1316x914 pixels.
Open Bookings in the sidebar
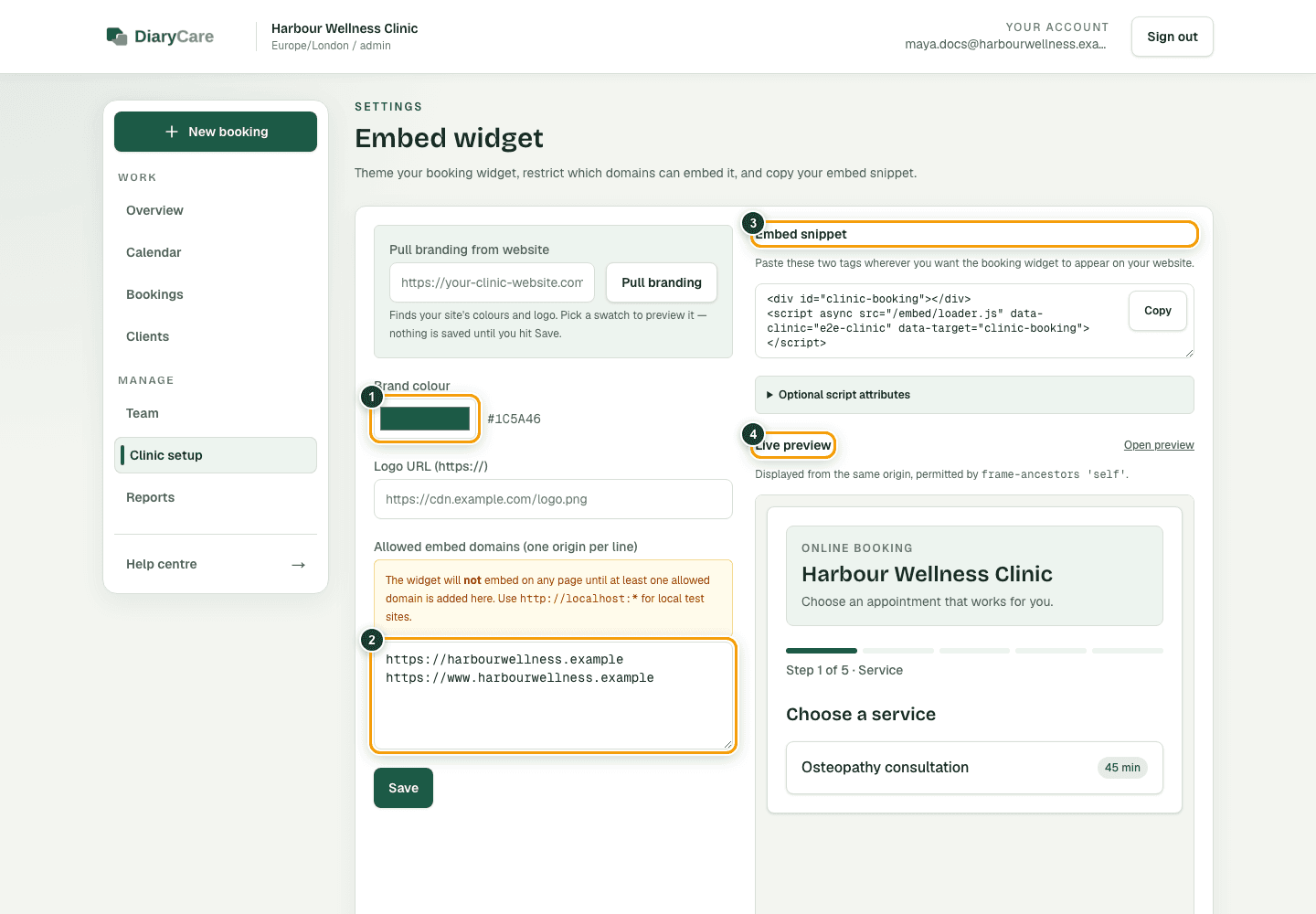pyautogui.click(x=216, y=294)
